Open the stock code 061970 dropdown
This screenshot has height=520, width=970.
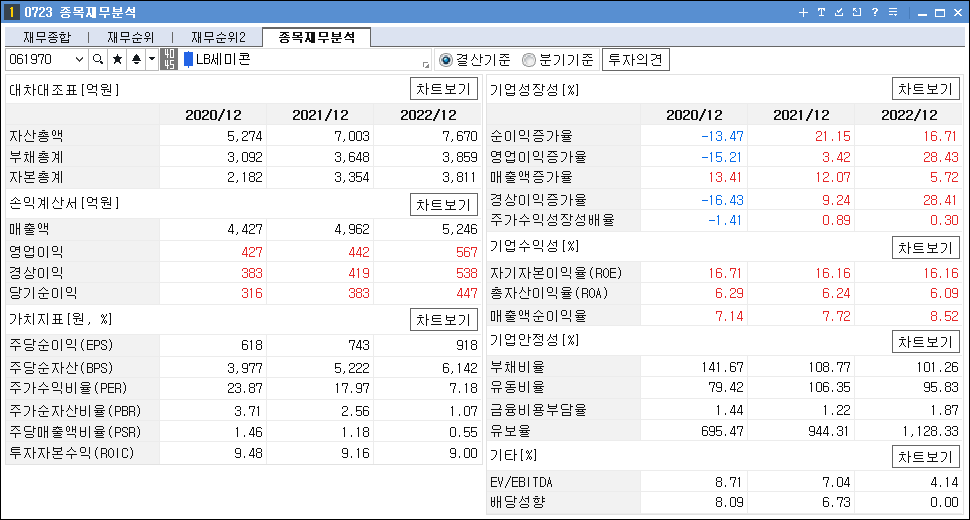[79, 59]
